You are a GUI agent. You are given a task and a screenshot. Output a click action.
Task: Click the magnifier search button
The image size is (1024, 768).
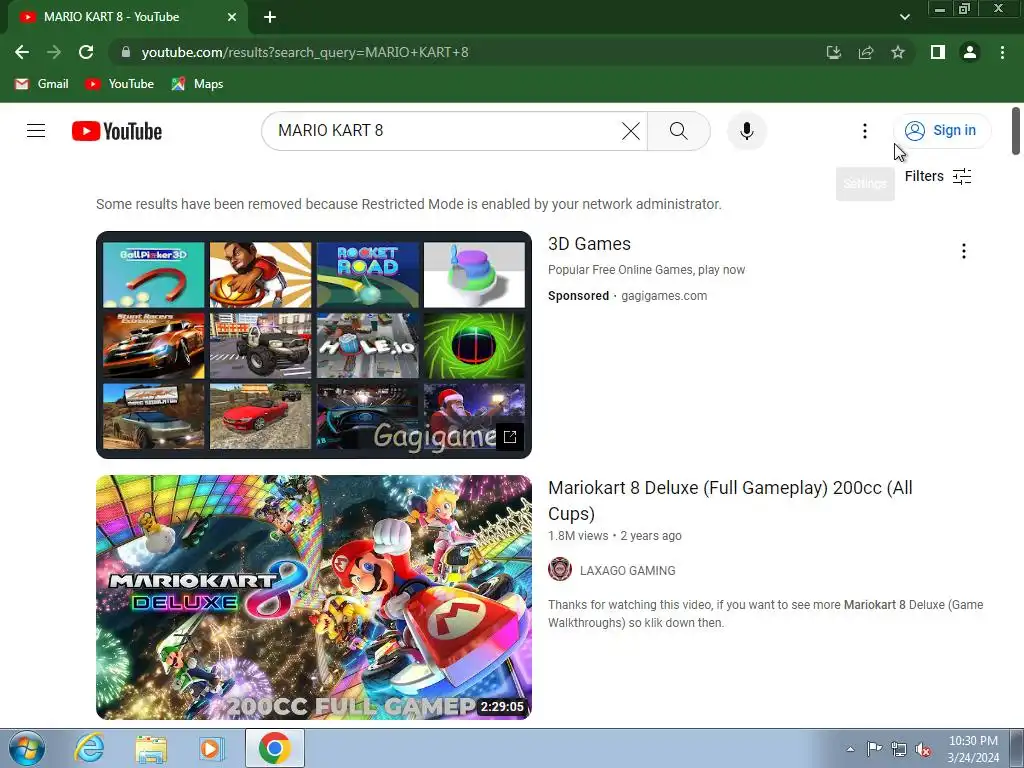tap(679, 131)
